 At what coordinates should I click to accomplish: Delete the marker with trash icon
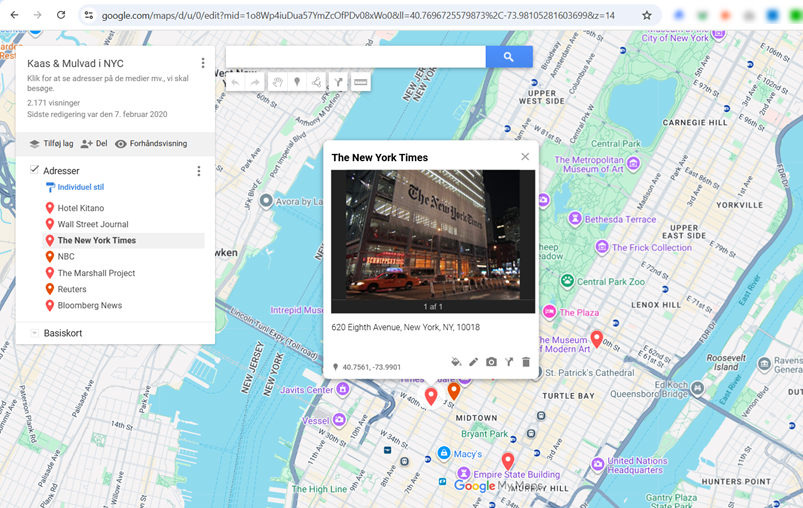(x=526, y=362)
